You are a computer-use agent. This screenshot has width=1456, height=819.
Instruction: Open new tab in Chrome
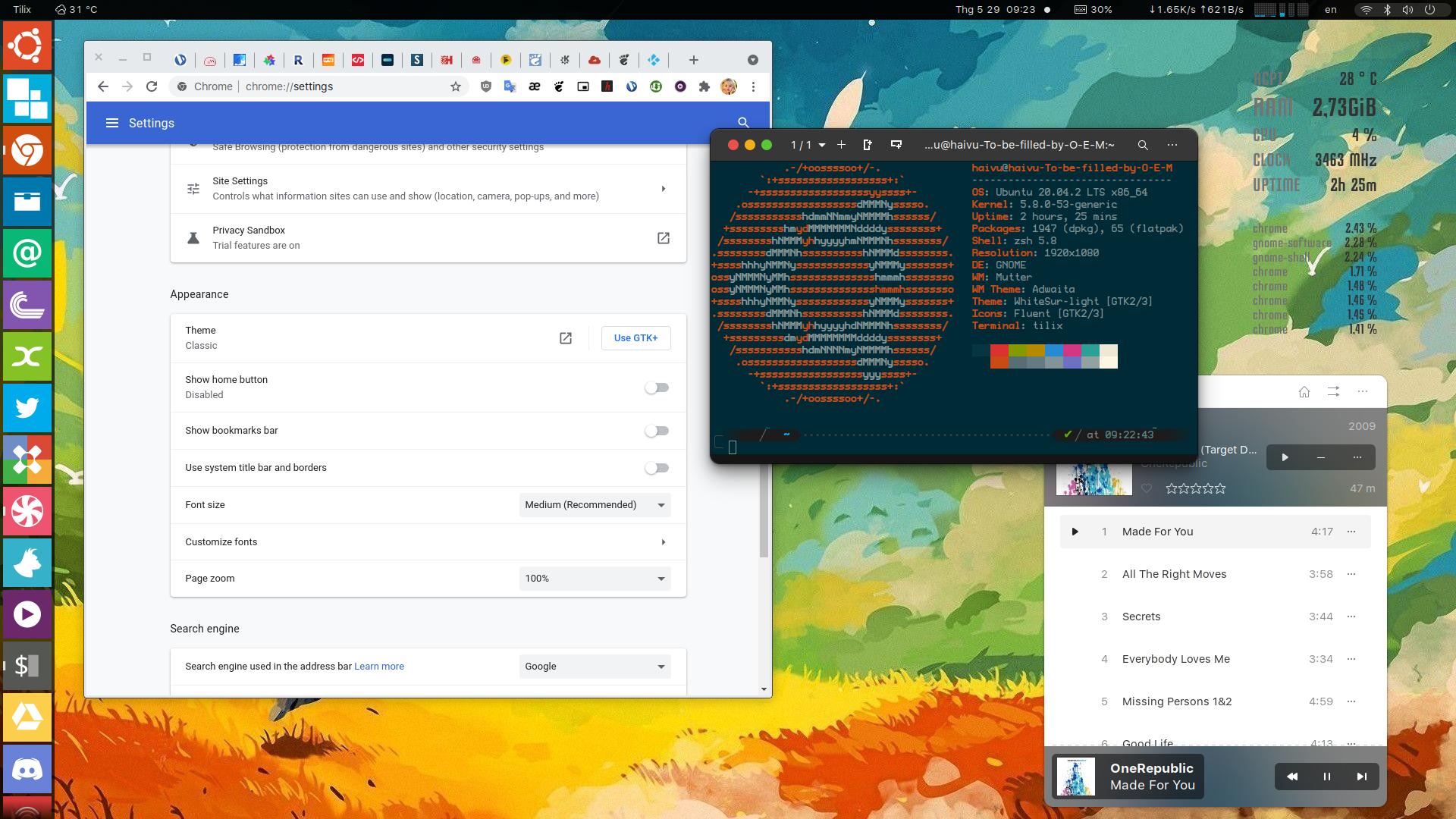(693, 60)
